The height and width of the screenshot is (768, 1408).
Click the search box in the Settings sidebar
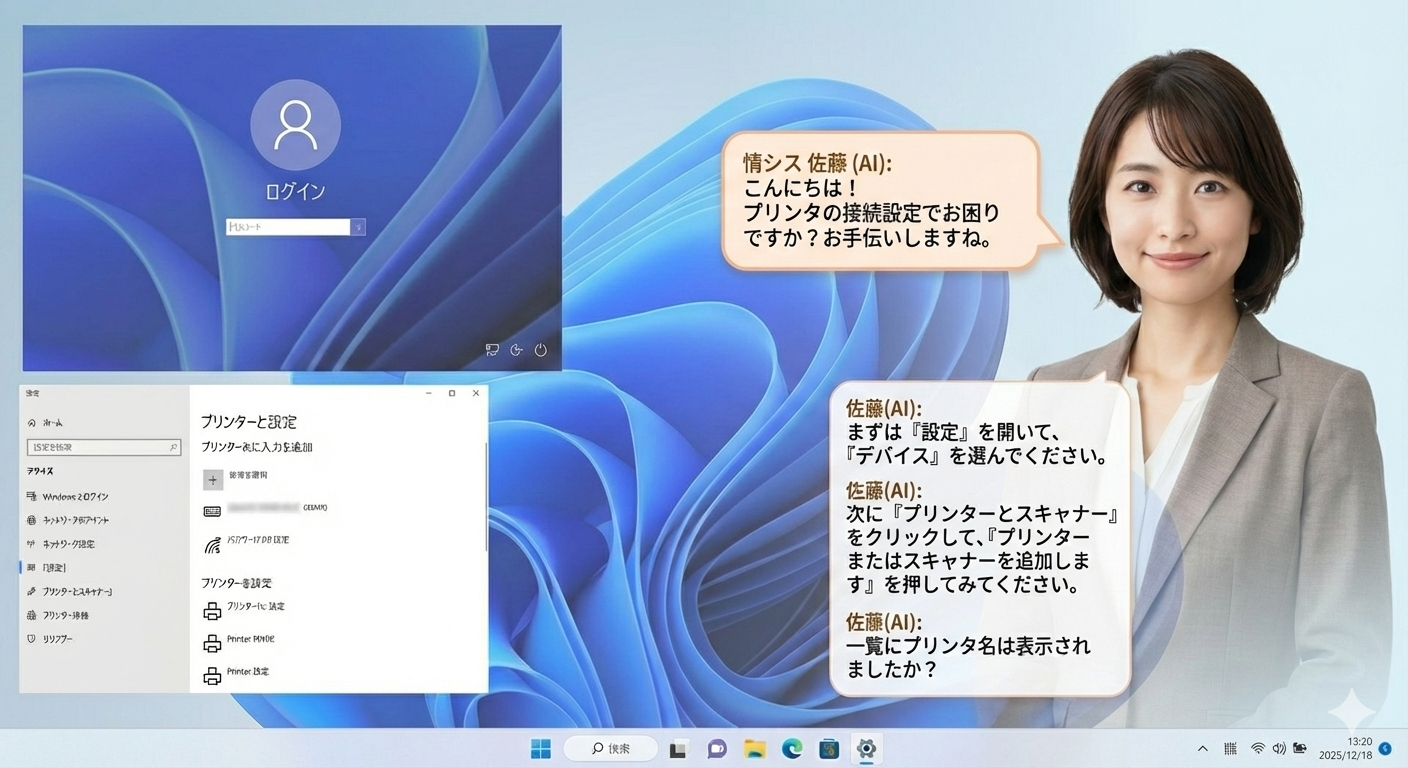(104, 447)
